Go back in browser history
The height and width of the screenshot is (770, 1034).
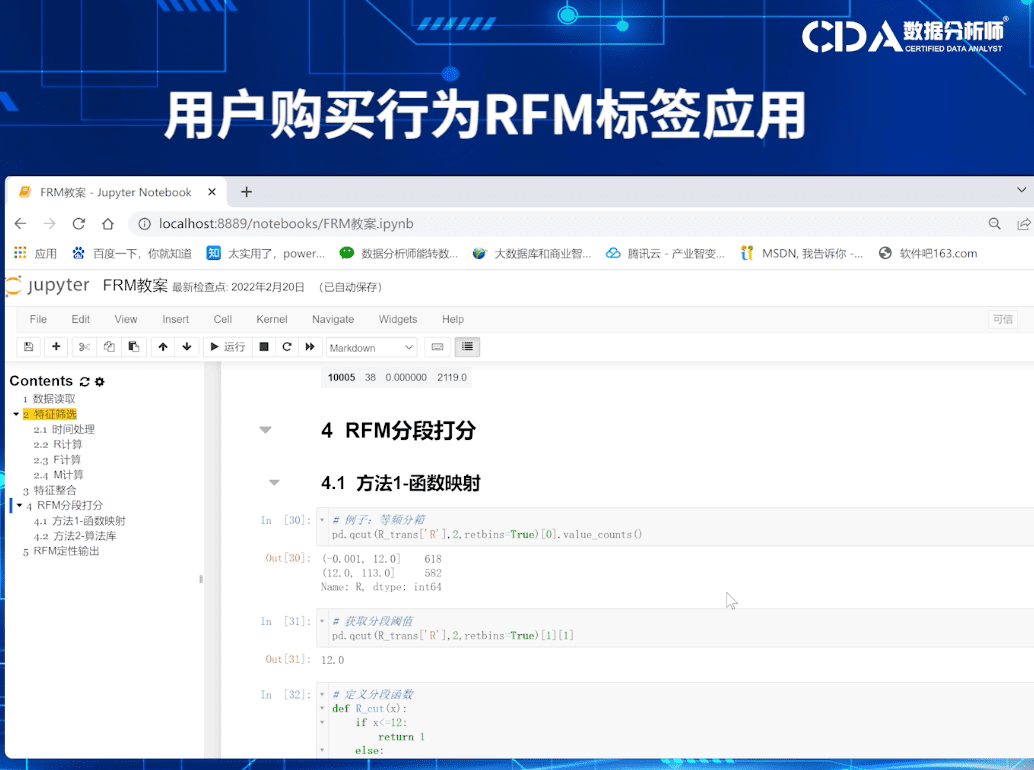click(20, 223)
